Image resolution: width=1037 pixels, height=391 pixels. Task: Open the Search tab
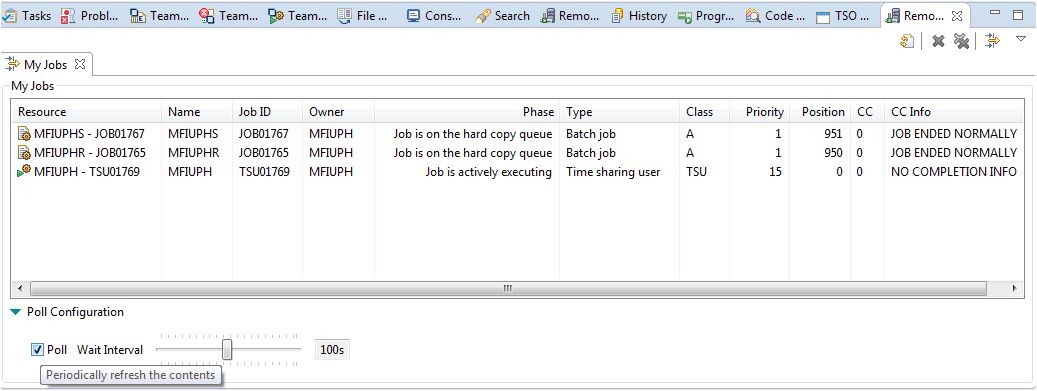(503, 16)
